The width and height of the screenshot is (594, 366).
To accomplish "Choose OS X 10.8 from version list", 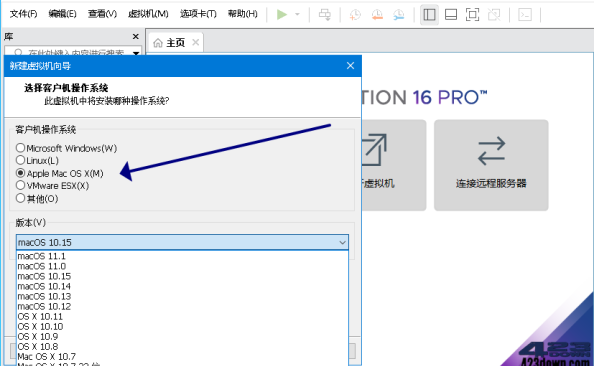I will 182,347.
